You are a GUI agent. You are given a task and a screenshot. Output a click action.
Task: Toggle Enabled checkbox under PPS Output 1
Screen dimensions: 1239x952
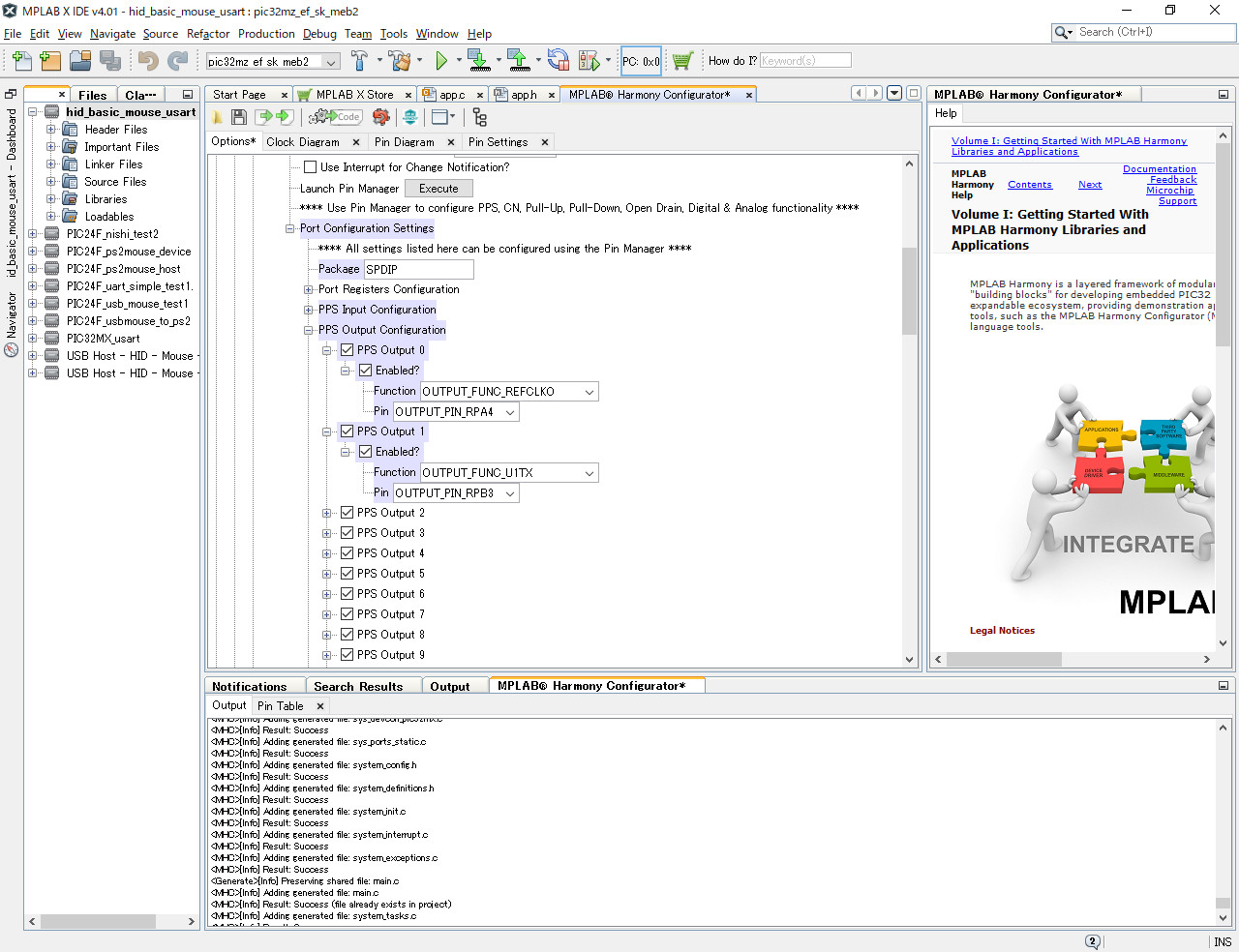coord(365,452)
